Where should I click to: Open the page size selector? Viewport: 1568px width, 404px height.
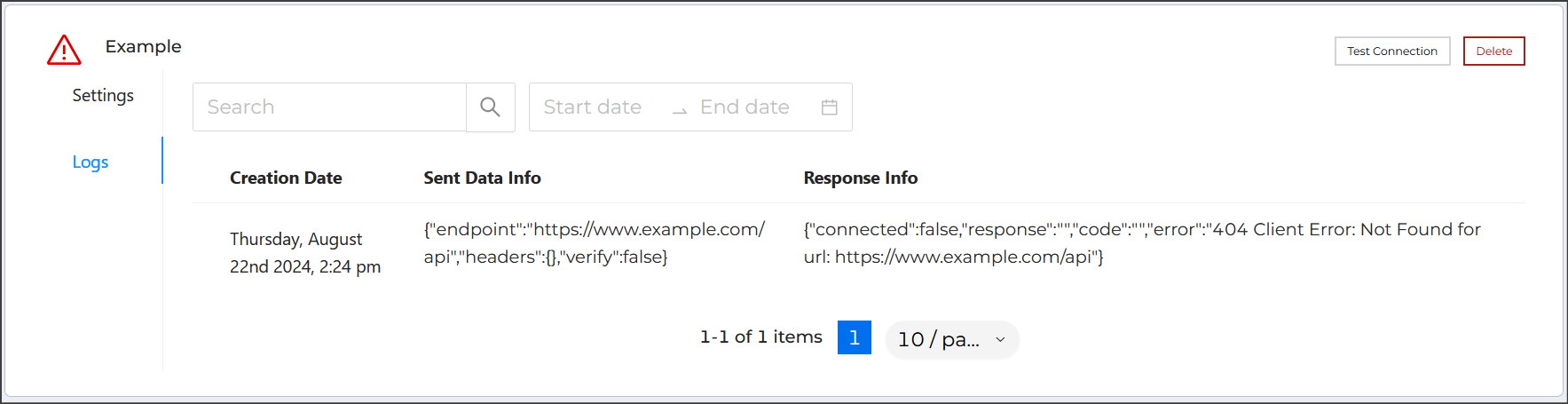[952, 339]
